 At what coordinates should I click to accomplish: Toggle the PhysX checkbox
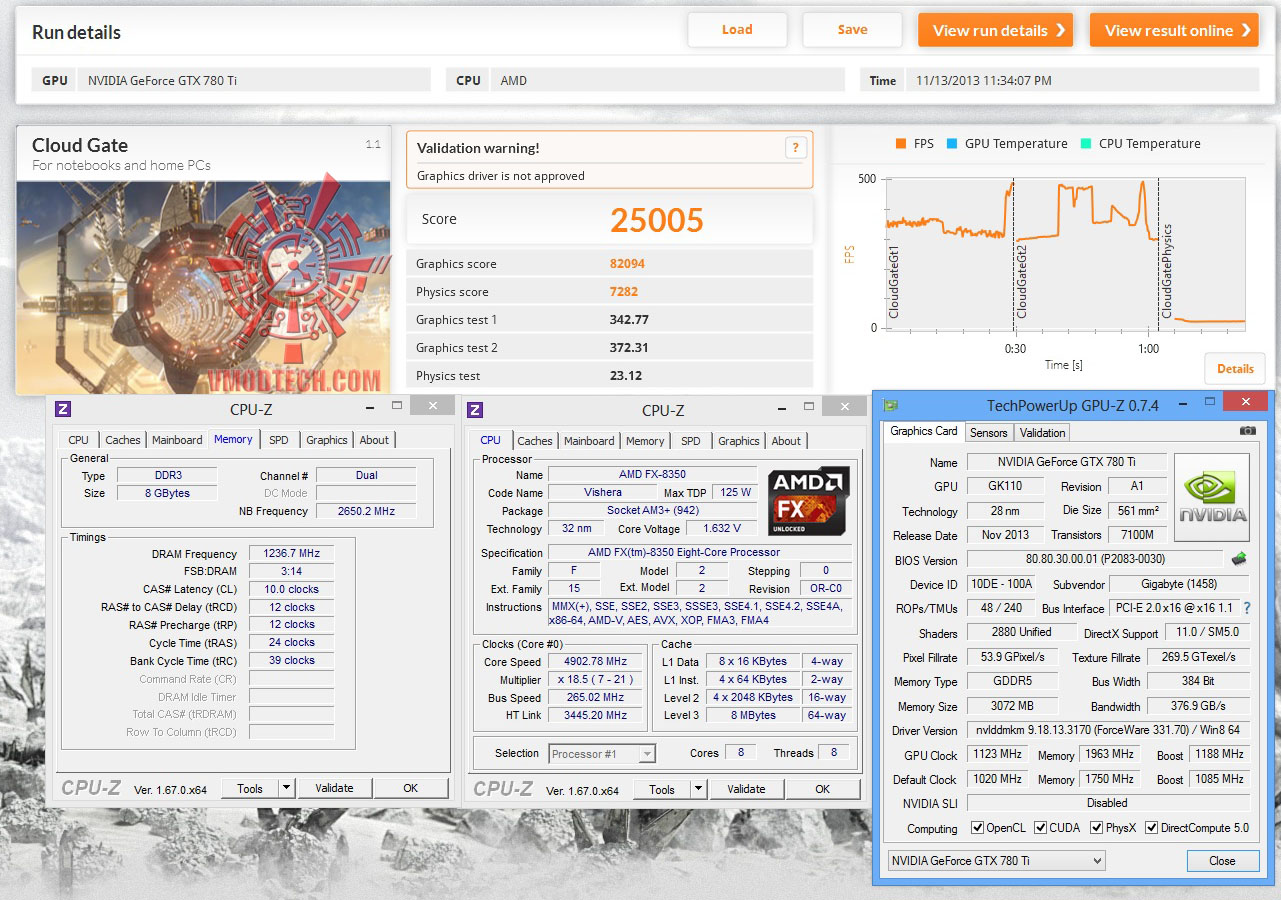pyautogui.click(x=1097, y=828)
